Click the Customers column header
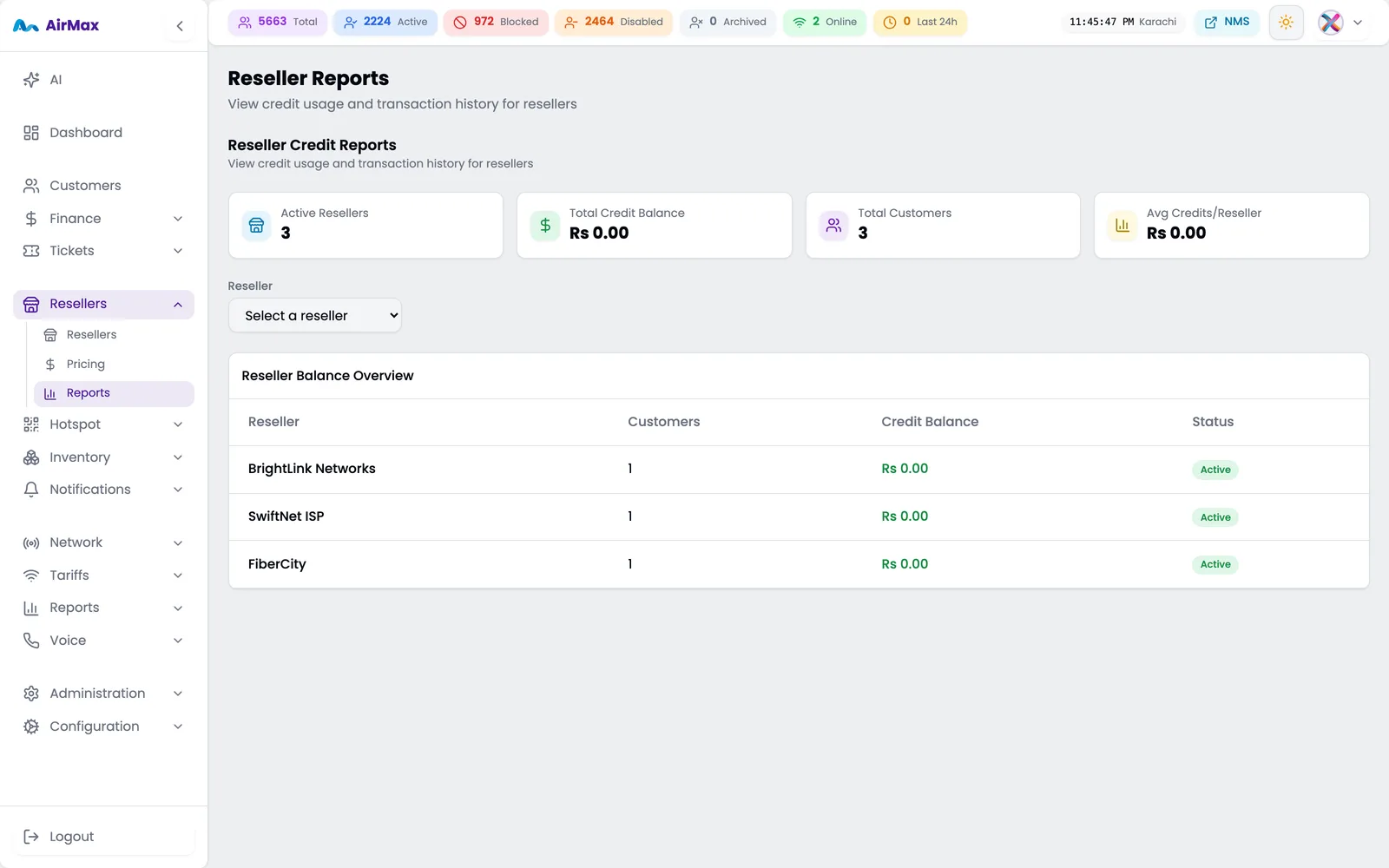The height and width of the screenshot is (868, 1389). [x=664, y=422]
